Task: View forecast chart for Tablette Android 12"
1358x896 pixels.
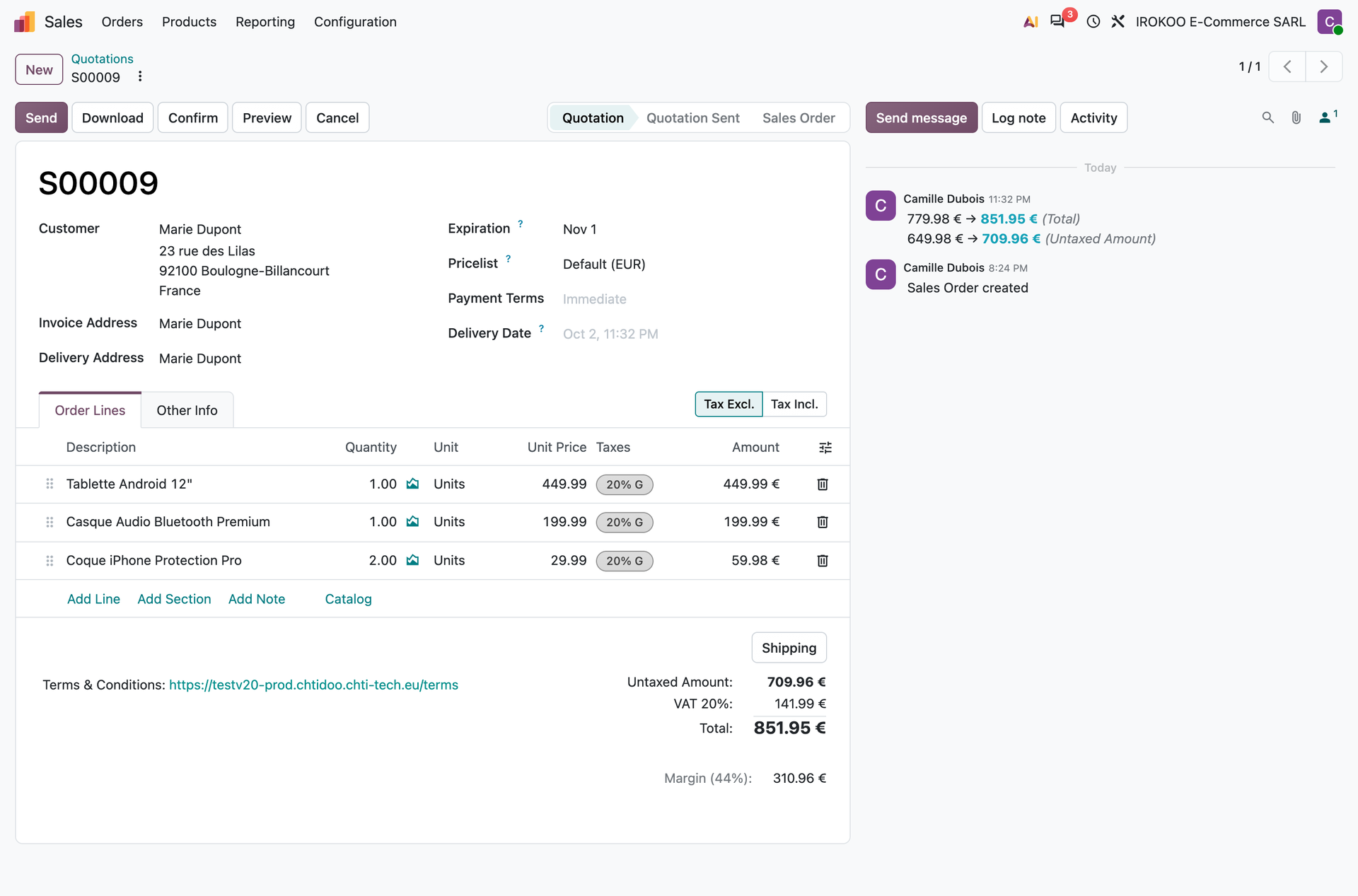Action: 412,484
